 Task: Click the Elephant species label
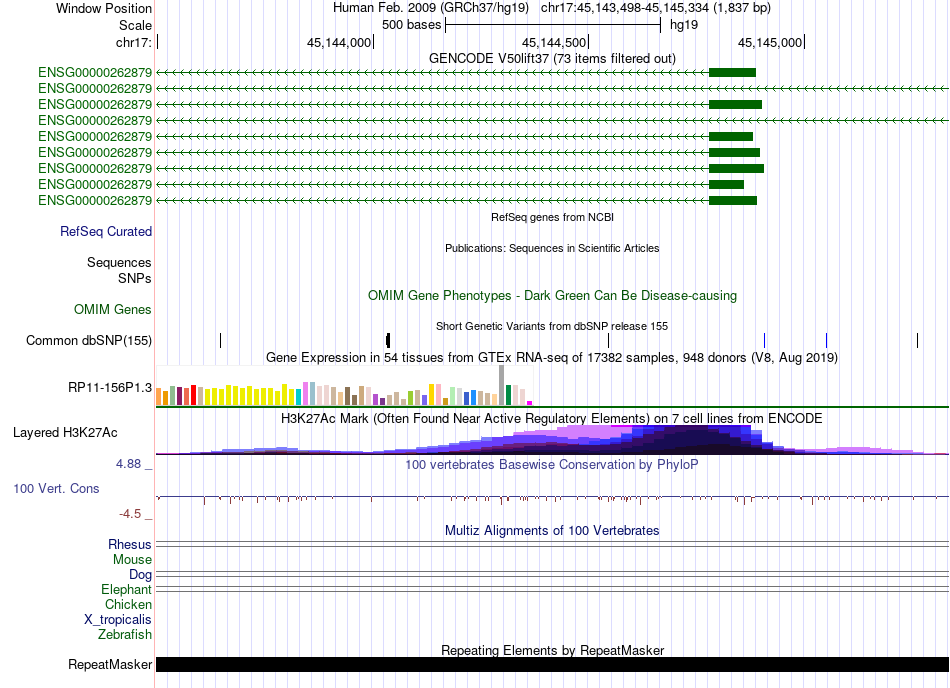pos(127,589)
